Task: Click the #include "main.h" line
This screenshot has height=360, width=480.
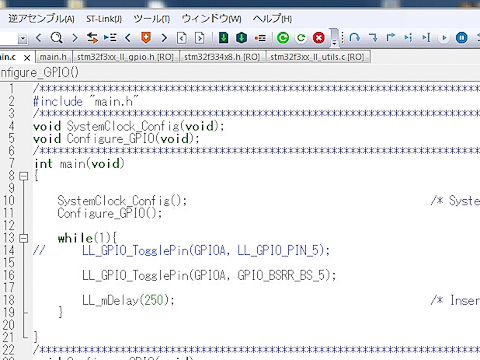Action: 86,101
